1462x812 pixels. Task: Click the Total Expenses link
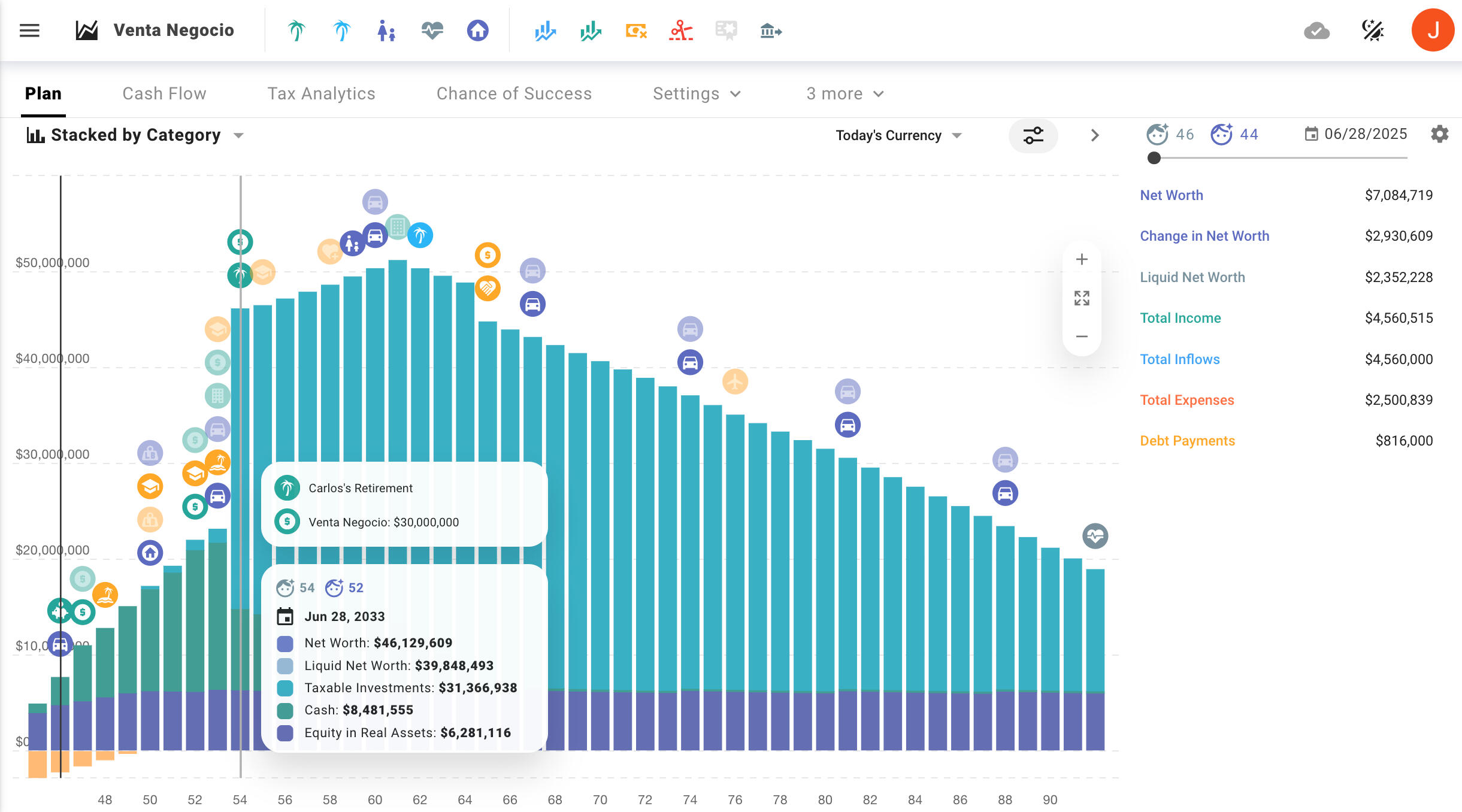click(x=1186, y=400)
